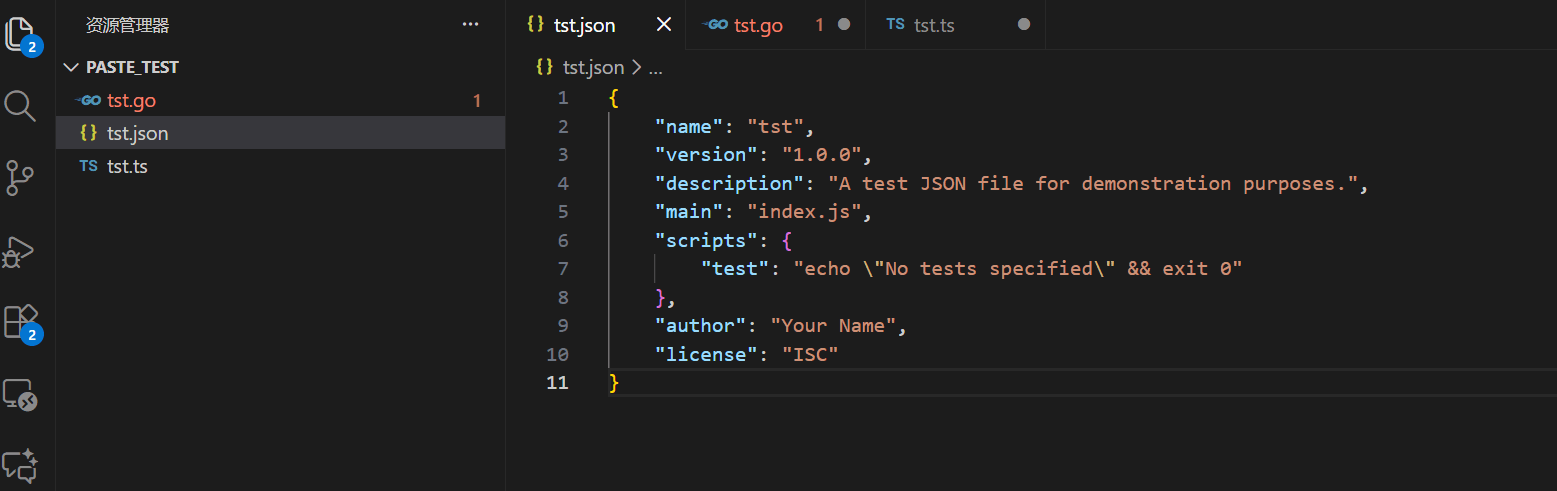
Task: Click the opening brace on line 1
Action: click(x=614, y=98)
